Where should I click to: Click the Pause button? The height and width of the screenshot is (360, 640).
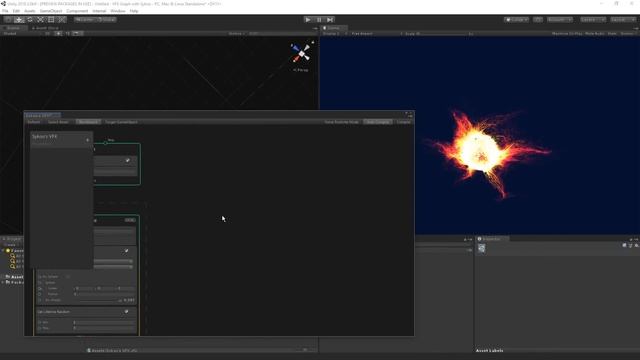319,20
